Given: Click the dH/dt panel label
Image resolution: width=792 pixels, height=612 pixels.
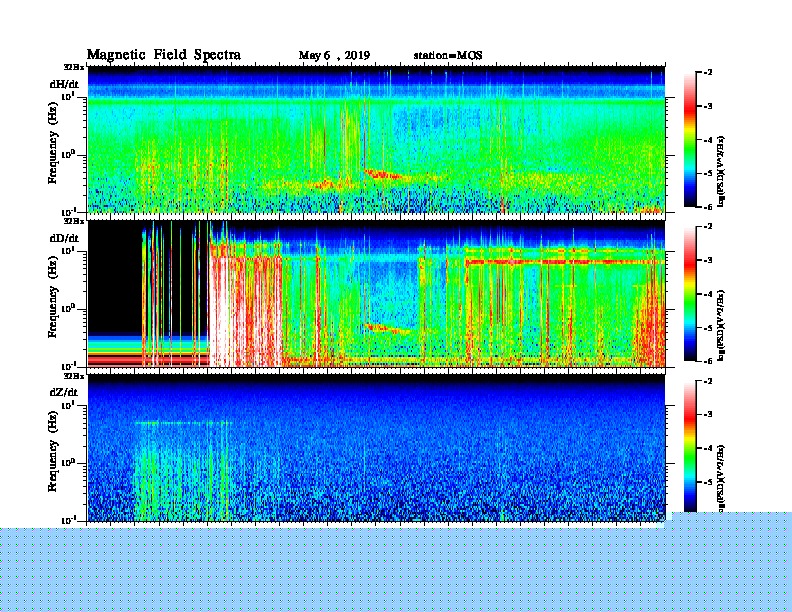Looking at the screenshot, I should pos(64,84).
